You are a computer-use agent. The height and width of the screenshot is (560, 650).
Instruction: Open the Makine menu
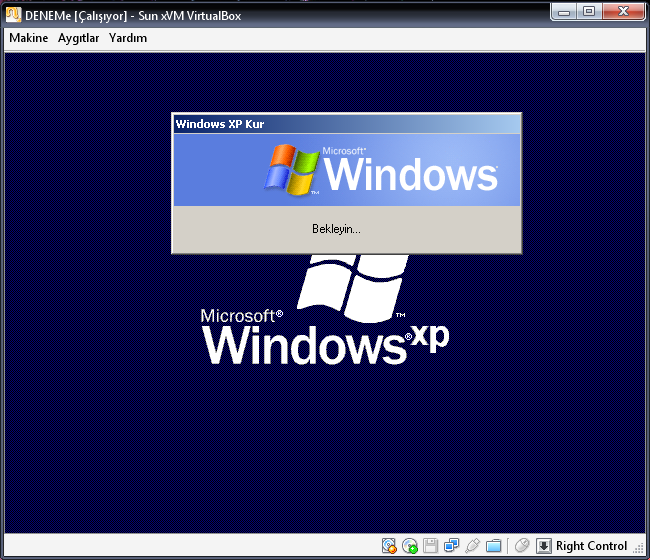point(29,38)
